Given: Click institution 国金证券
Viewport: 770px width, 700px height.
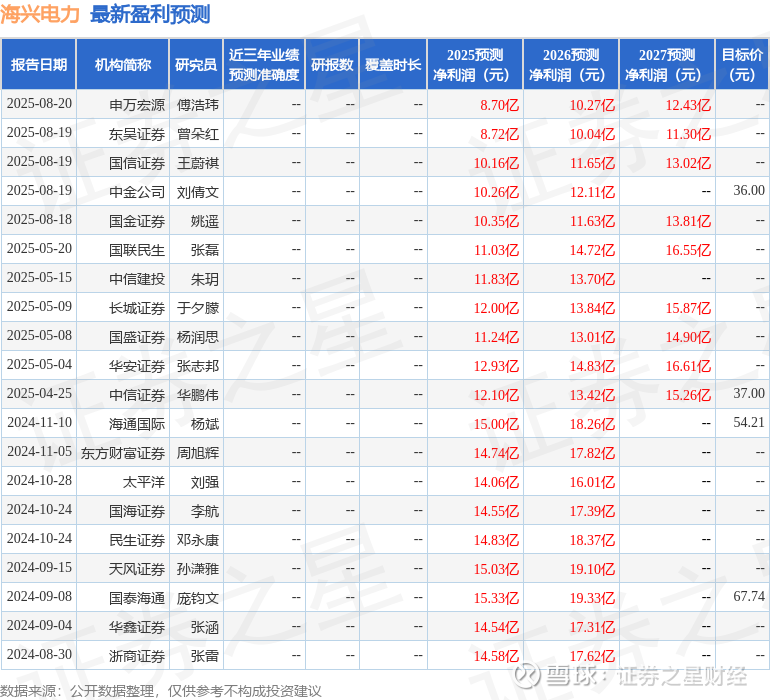Looking at the screenshot, I should coord(137,221).
